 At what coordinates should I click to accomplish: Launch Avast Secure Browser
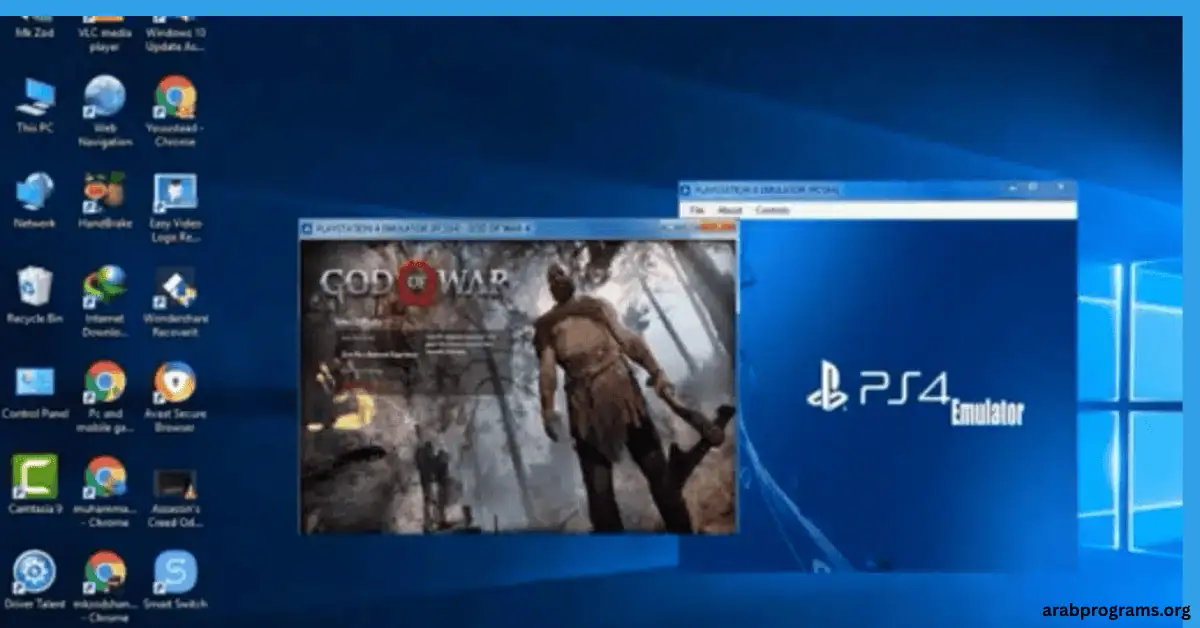[x=175, y=397]
